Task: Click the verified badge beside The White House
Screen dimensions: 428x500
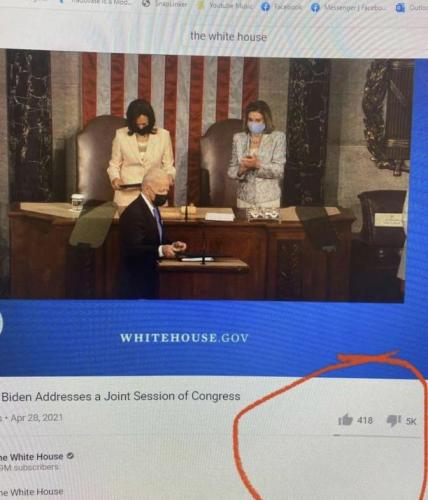Action: pyautogui.click(x=70, y=455)
